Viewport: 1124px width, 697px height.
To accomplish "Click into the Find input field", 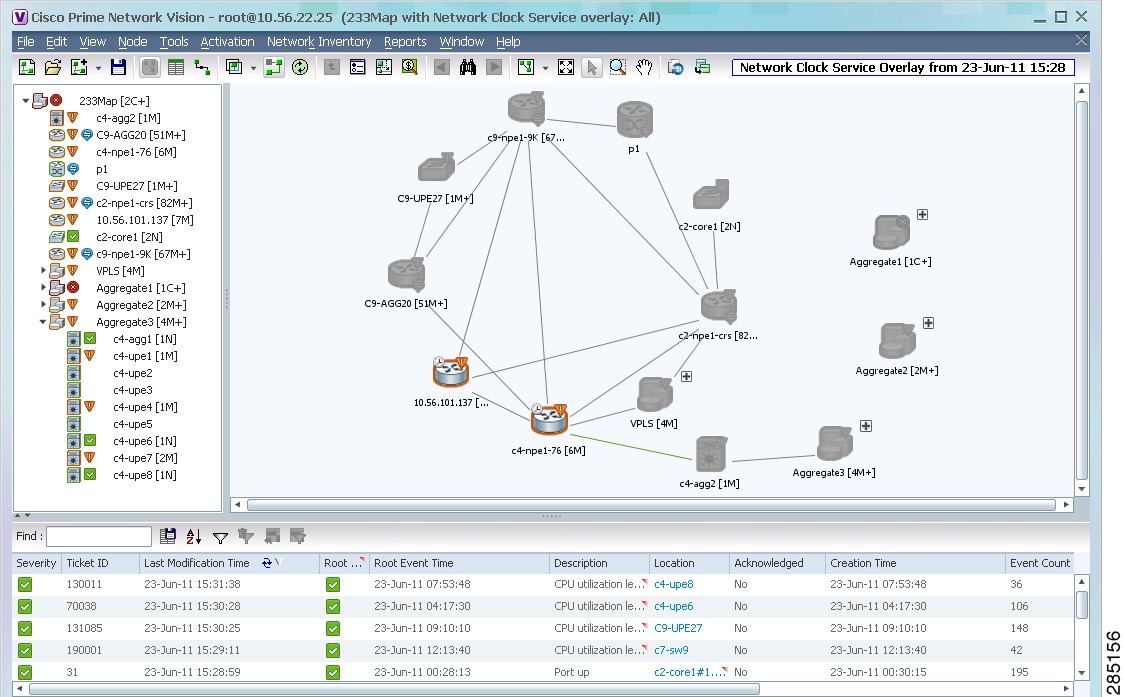I will click(x=99, y=536).
